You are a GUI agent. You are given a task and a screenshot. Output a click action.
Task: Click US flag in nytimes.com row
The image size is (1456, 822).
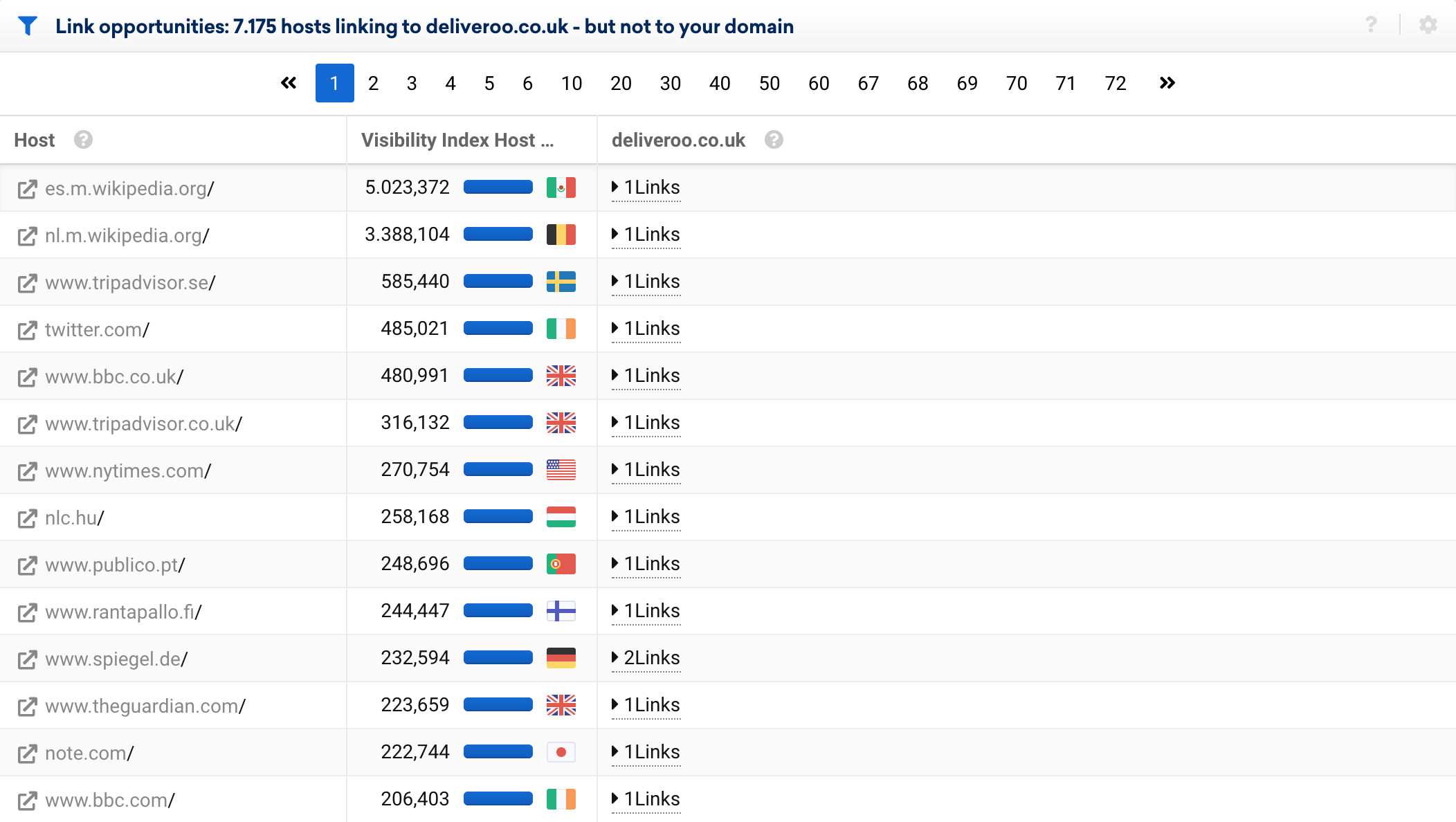[561, 470]
